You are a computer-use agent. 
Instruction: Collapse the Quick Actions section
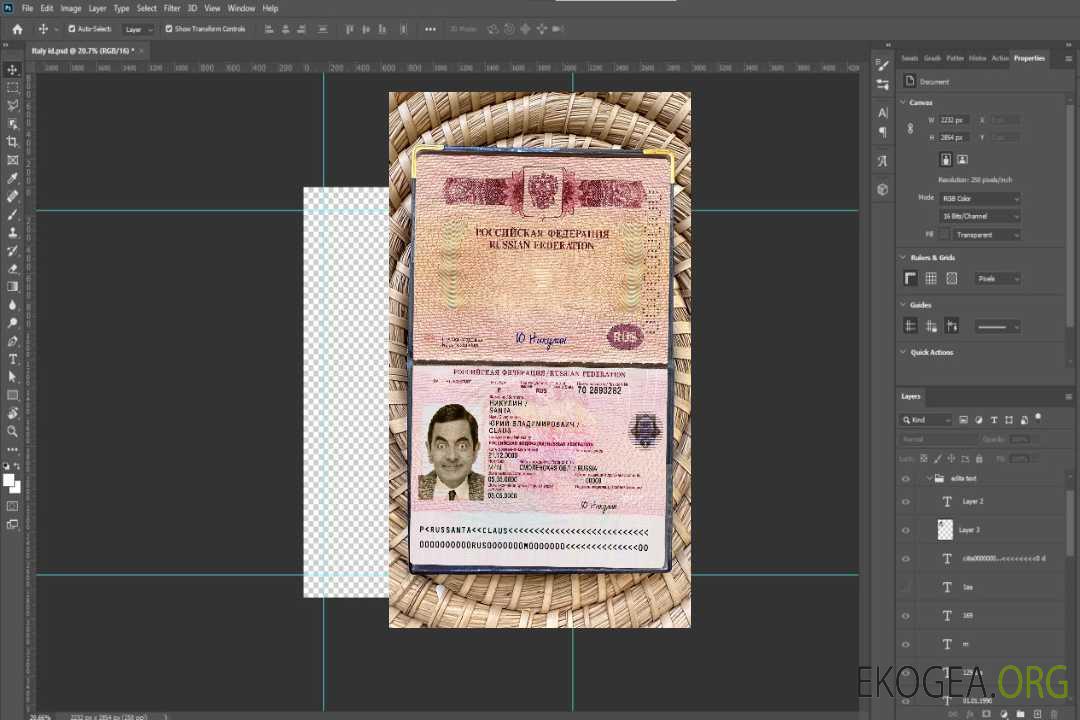903,352
